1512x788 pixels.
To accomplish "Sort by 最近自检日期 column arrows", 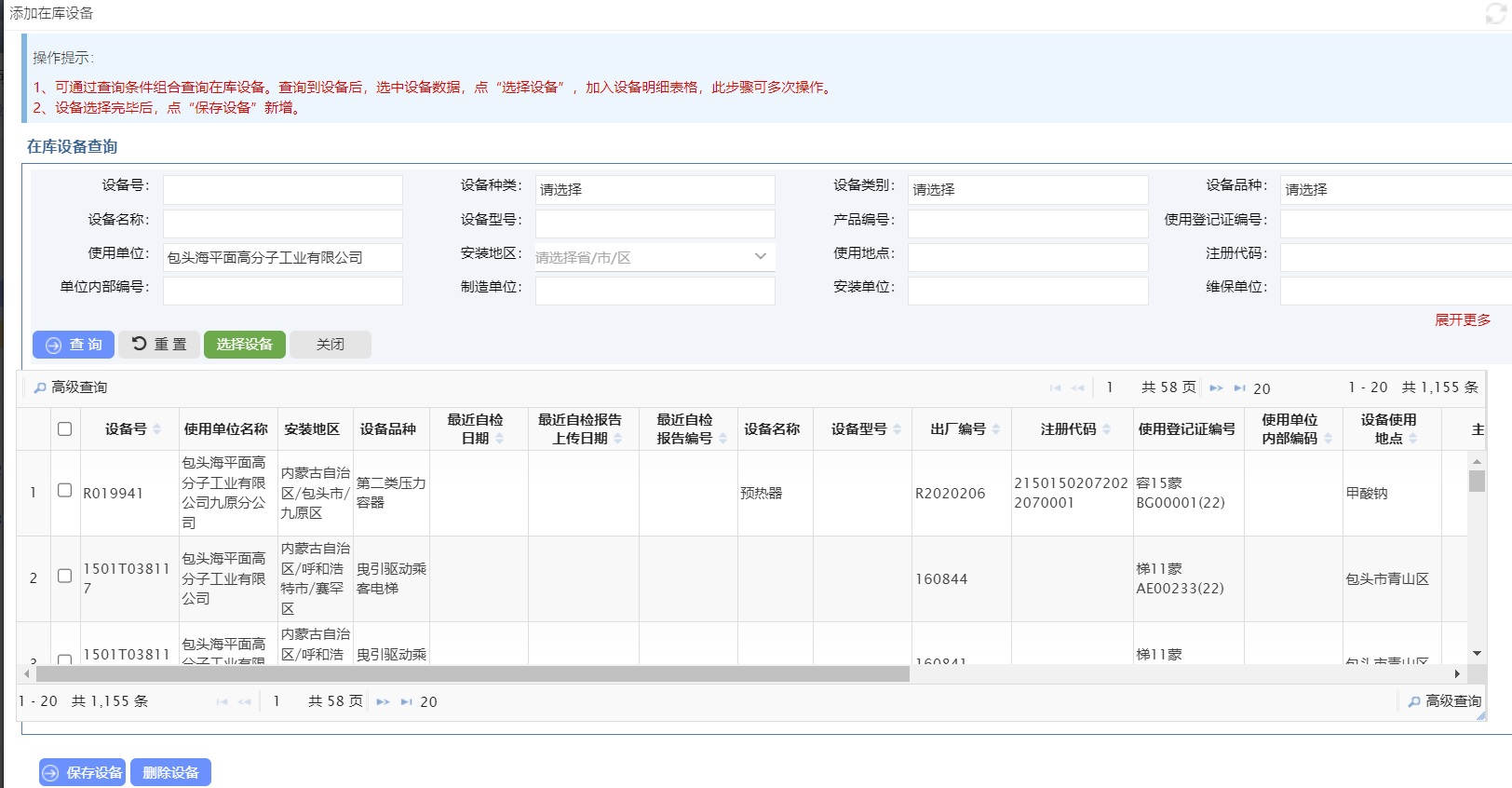I will [499, 439].
